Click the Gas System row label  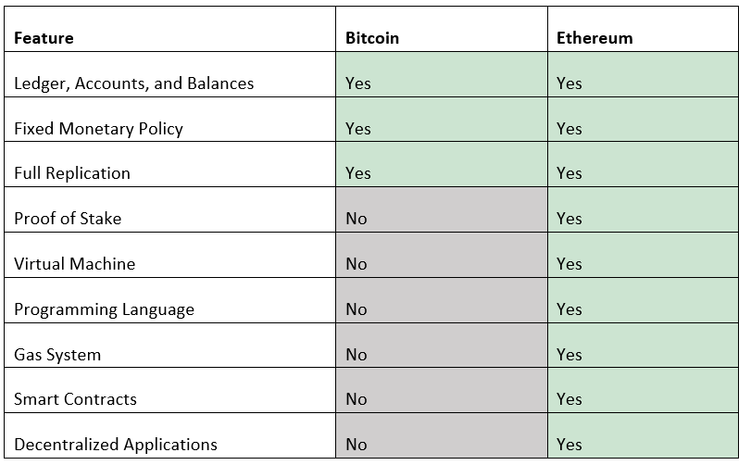coord(57,354)
